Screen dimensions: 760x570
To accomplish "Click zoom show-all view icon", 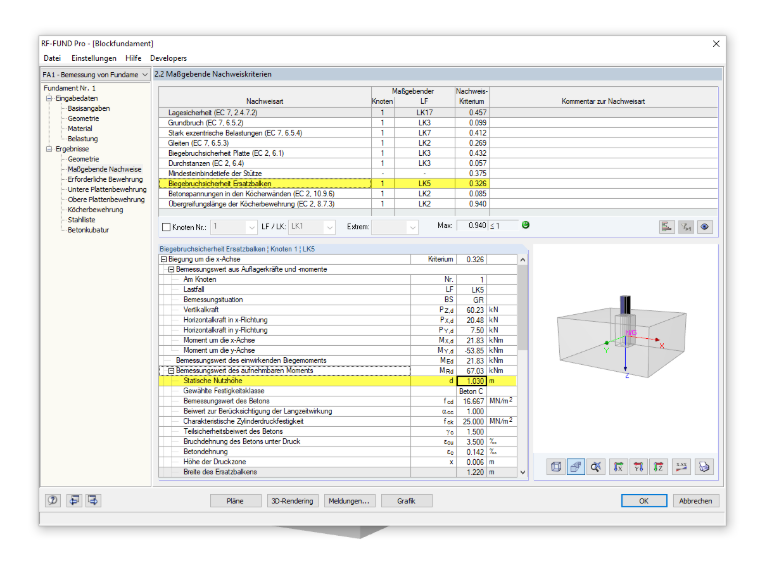I will tap(596, 467).
